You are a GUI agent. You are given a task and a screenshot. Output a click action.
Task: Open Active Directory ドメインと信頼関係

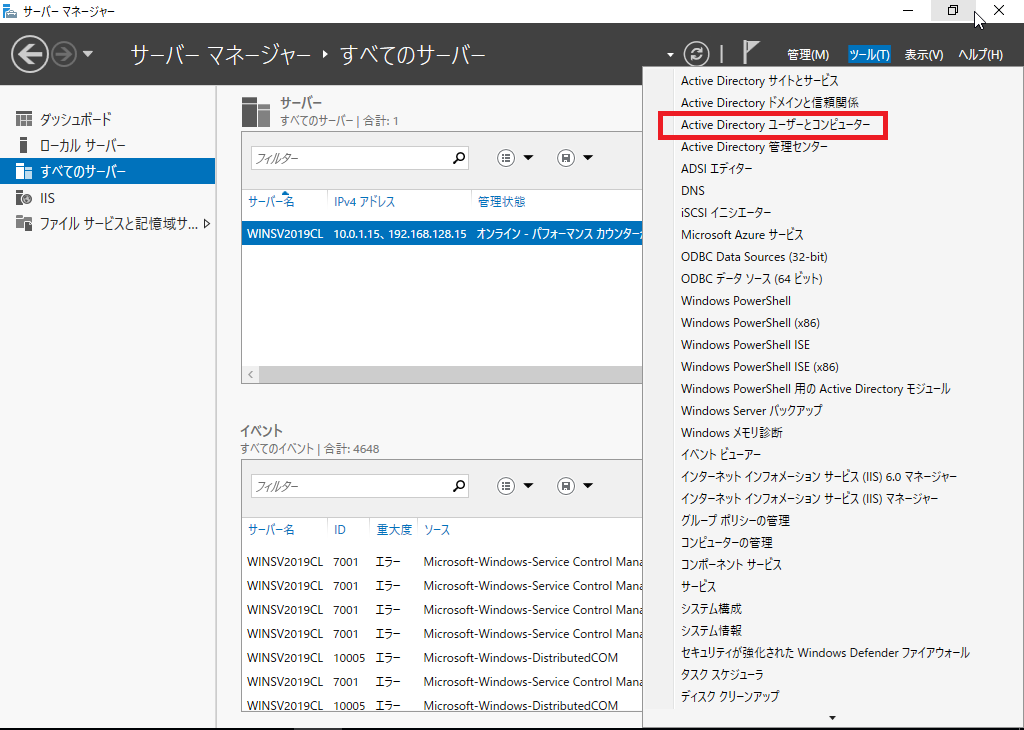[769, 103]
